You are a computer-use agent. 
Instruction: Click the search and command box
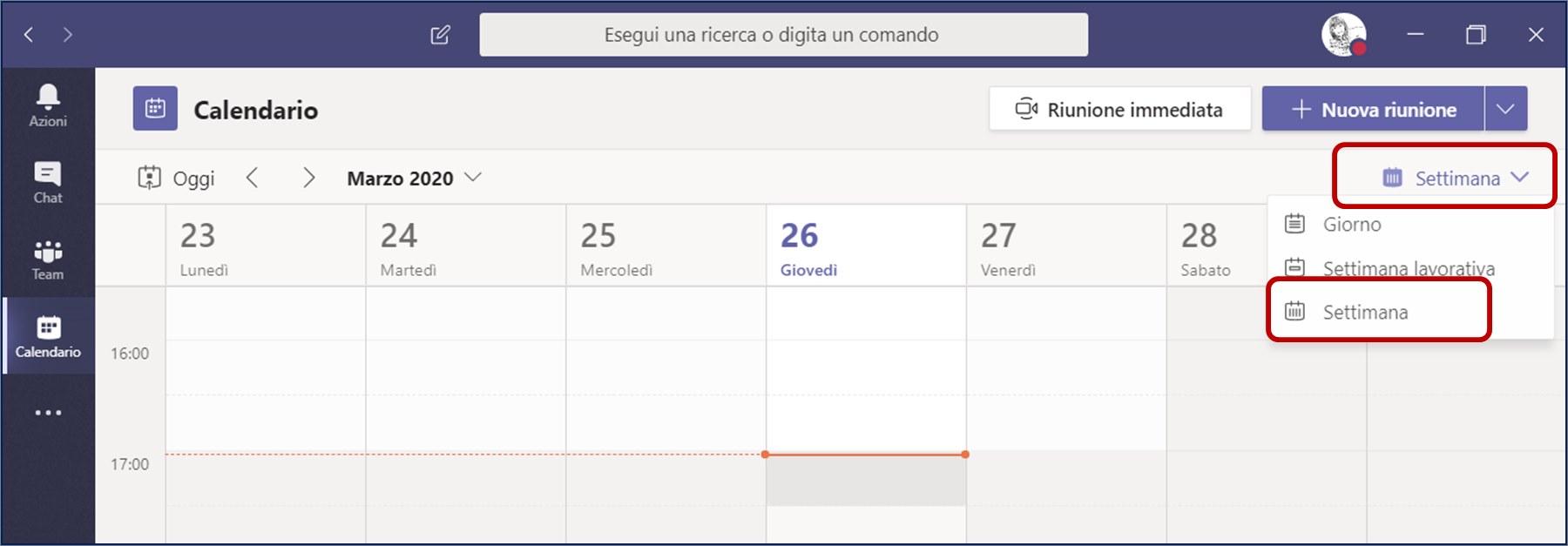click(x=783, y=35)
